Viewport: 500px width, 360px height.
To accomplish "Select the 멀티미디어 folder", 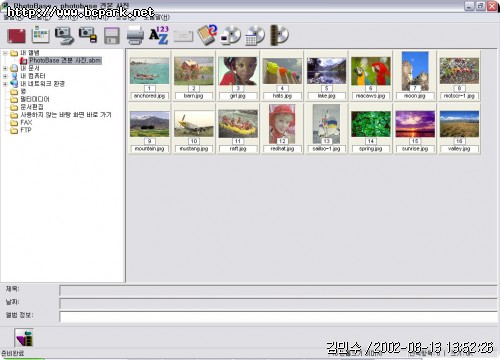I will tap(35, 99).
